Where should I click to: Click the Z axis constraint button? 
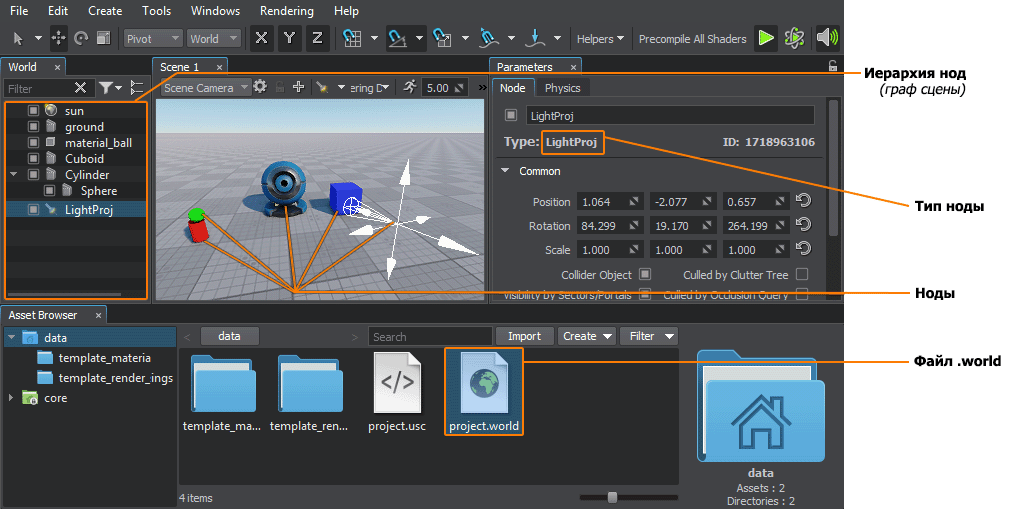(x=317, y=39)
